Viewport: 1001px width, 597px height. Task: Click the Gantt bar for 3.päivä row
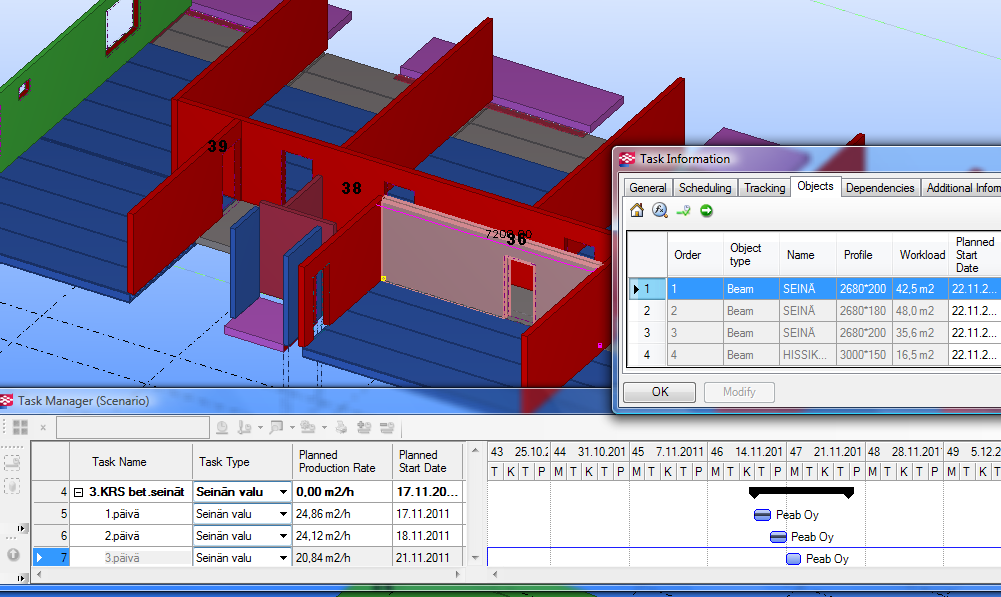pyautogui.click(x=793, y=559)
